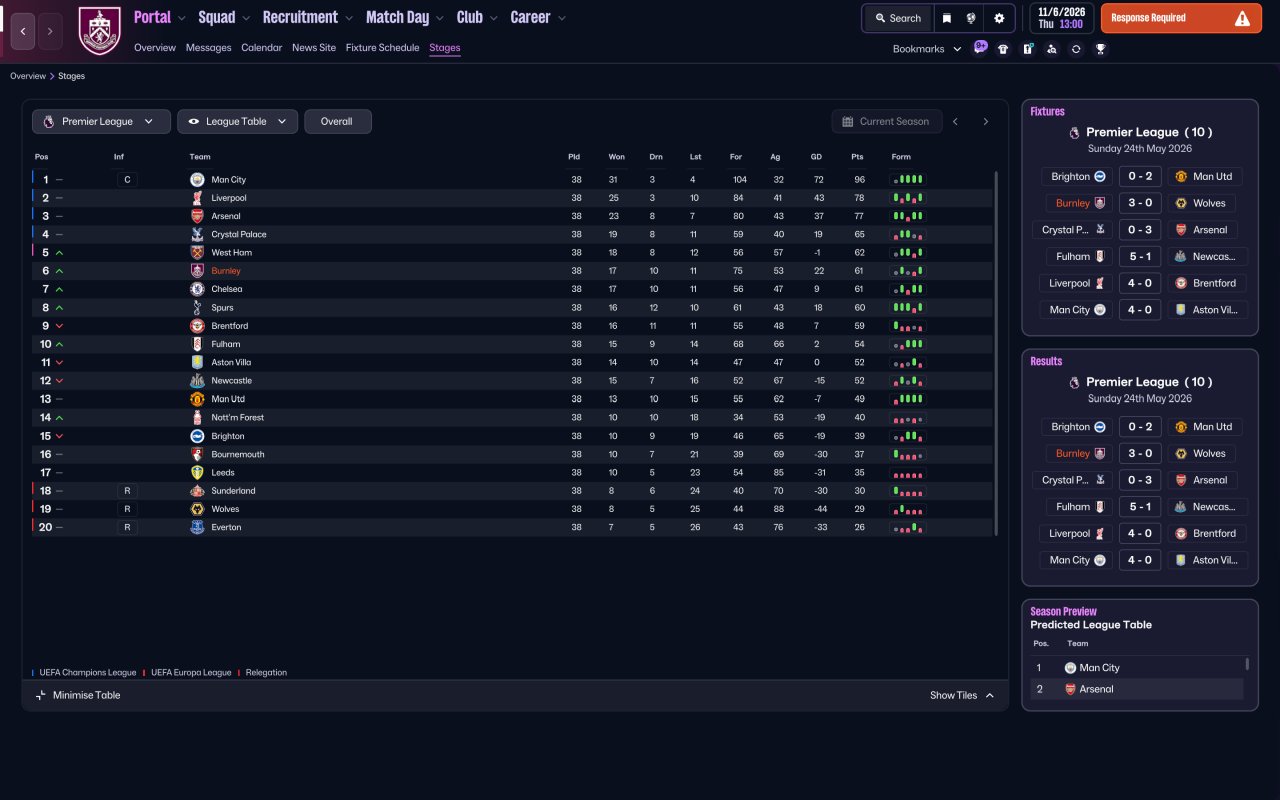Click the tactics board icon in the bookmarks bar
This screenshot has width=1280, height=800.
pyautogui.click(x=1027, y=49)
